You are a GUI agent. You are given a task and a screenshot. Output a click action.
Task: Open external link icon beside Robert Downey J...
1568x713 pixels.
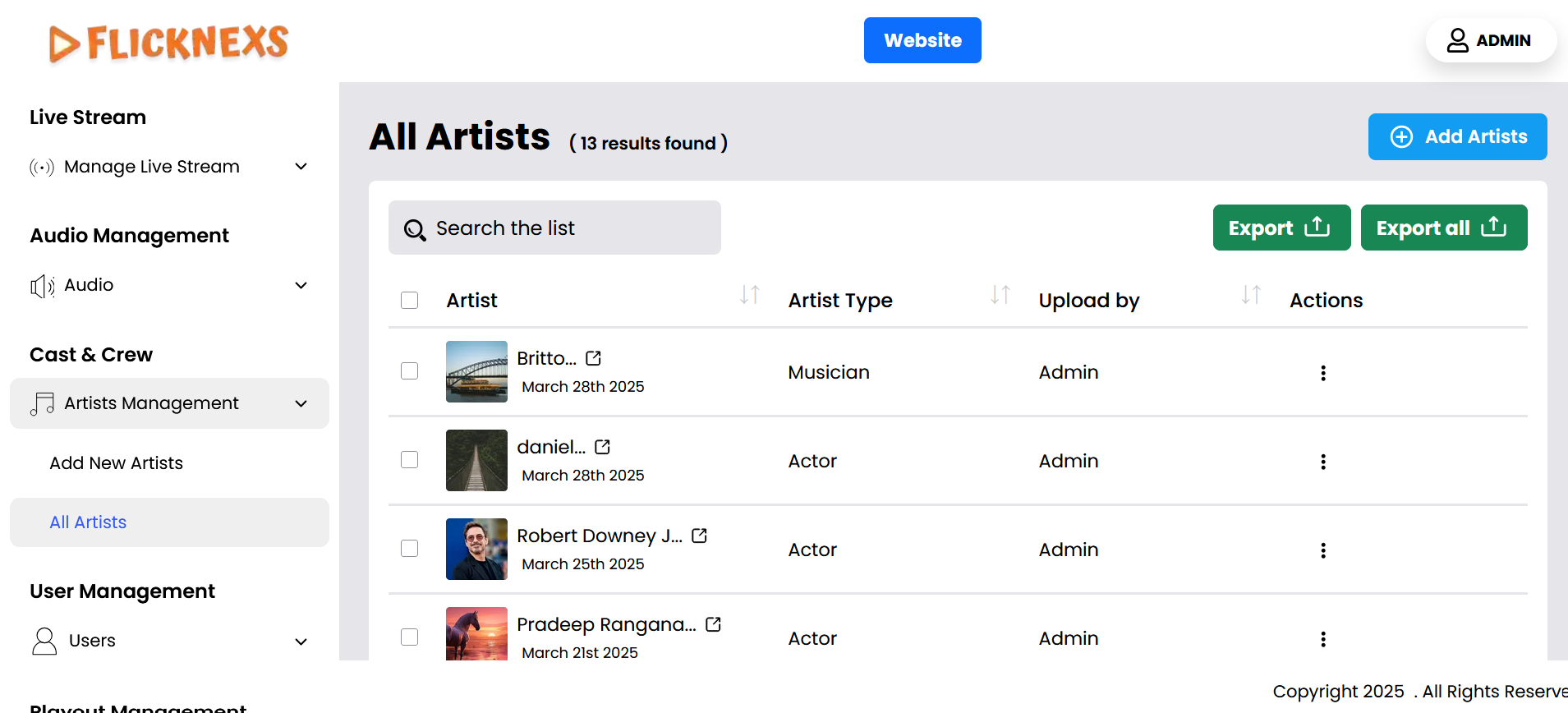(699, 536)
